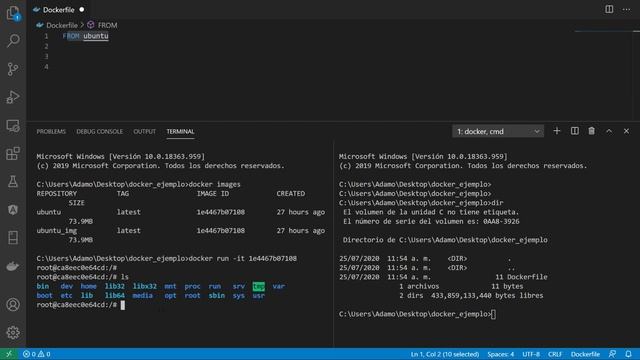640x360 pixels.
Task: Maximize the panel with the up chevron
Action: [x=609, y=131]
